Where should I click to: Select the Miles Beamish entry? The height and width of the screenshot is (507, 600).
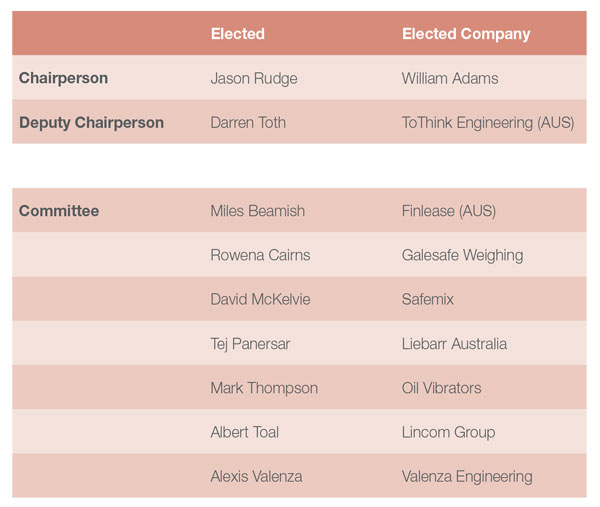tap(258, 211)
